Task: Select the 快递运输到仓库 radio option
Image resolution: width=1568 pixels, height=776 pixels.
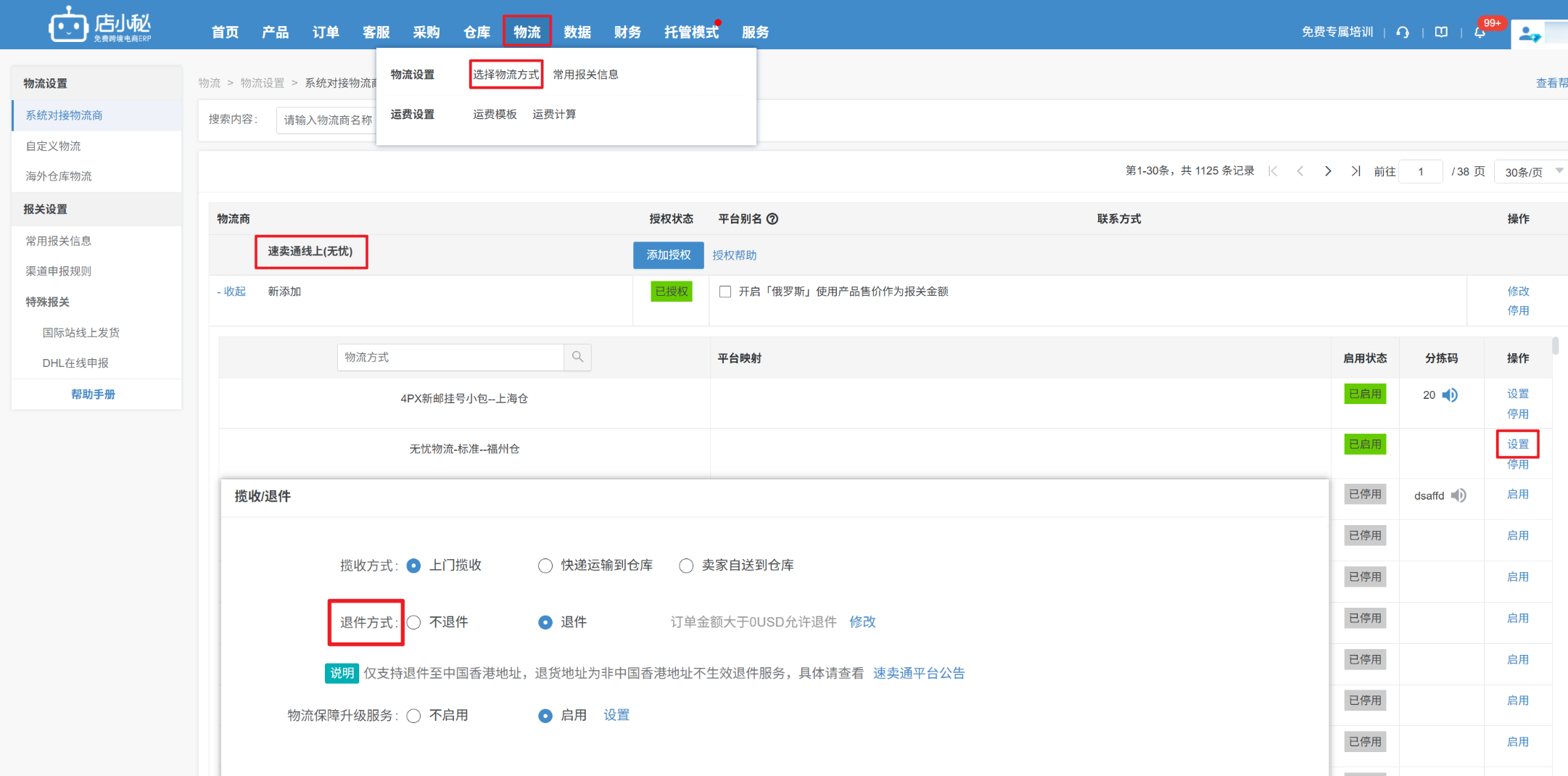Action: coord(545,566)
